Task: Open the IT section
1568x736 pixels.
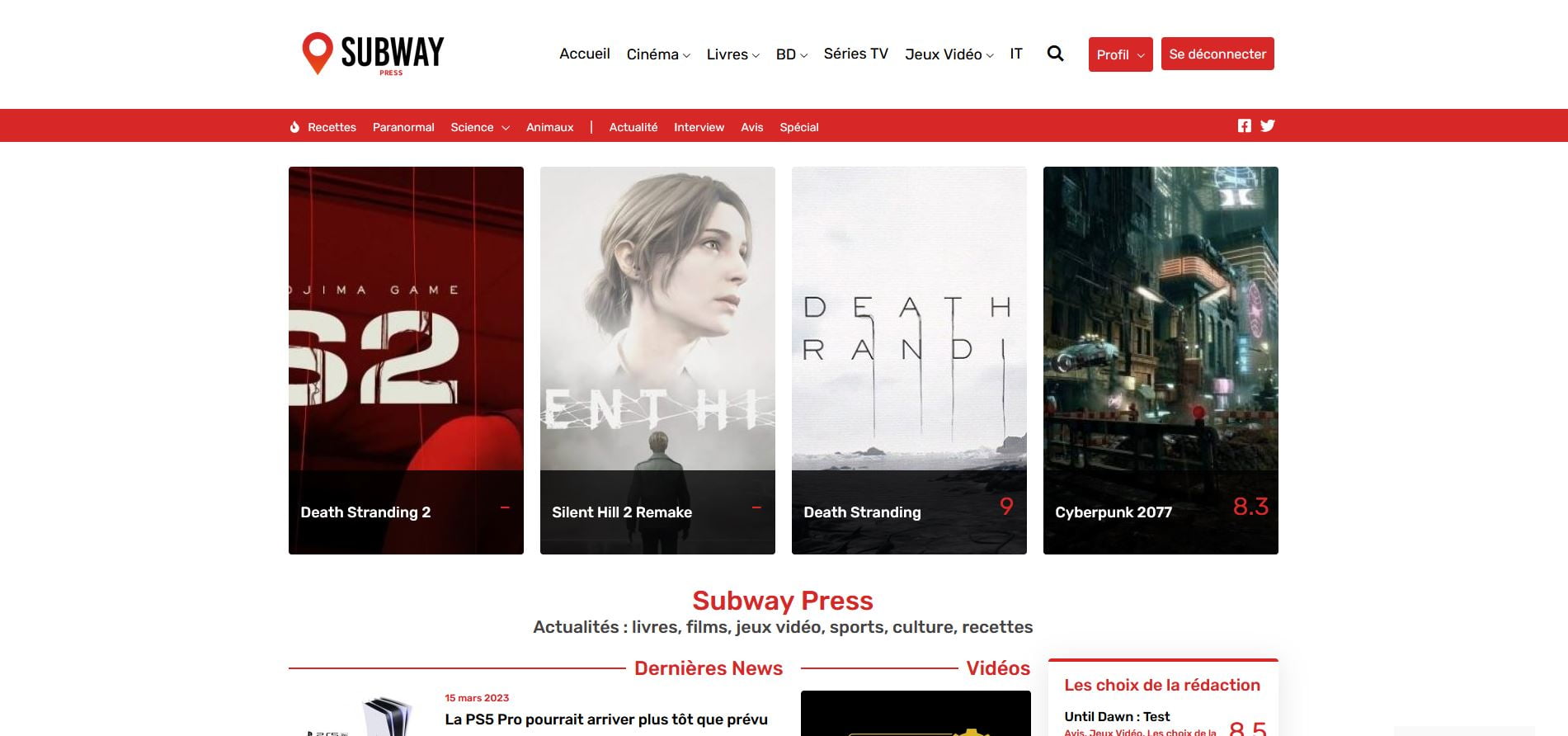Action: click(x=1016, y=54)
